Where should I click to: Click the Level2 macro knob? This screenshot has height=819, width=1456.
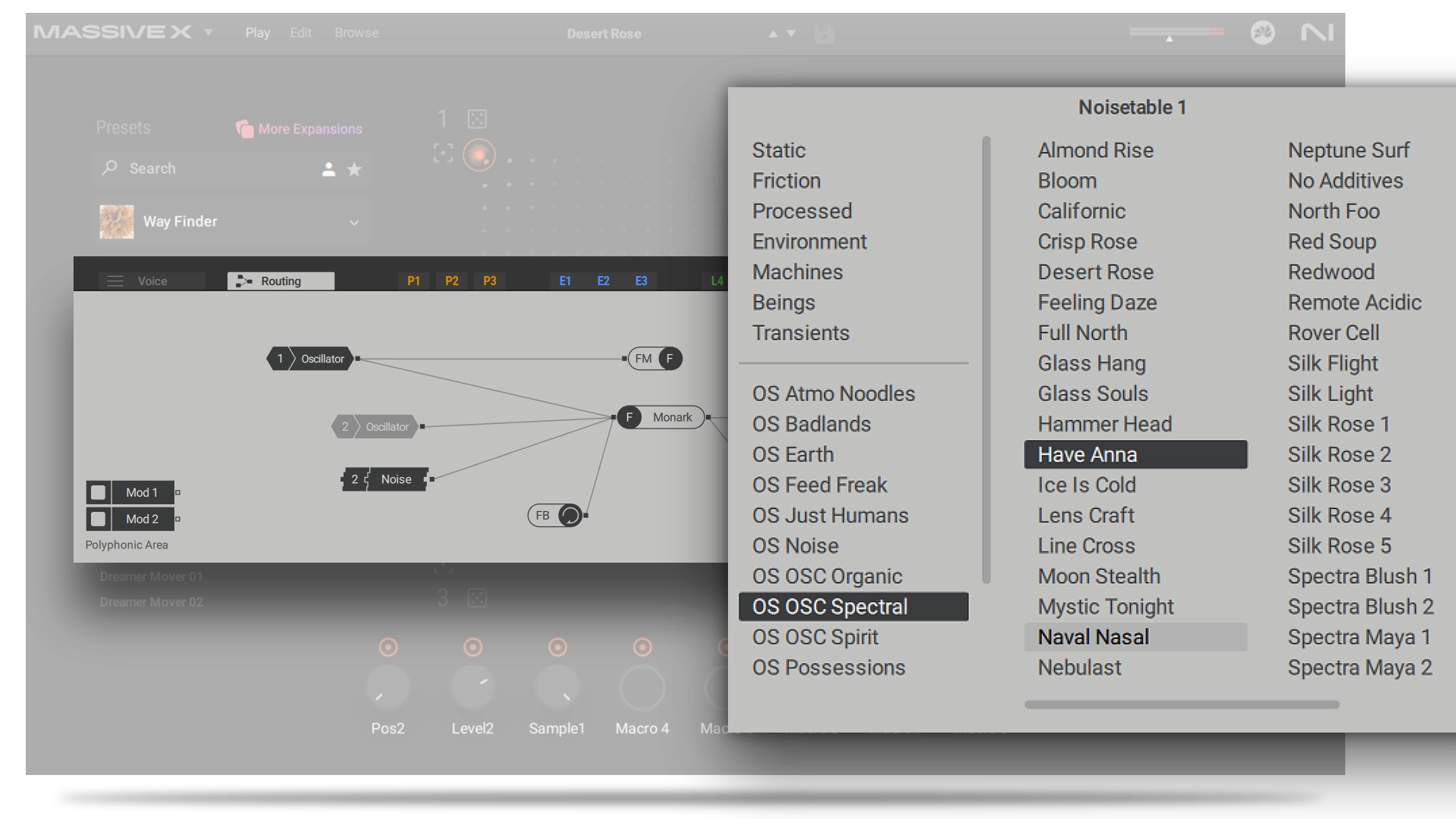pos(472,688)
